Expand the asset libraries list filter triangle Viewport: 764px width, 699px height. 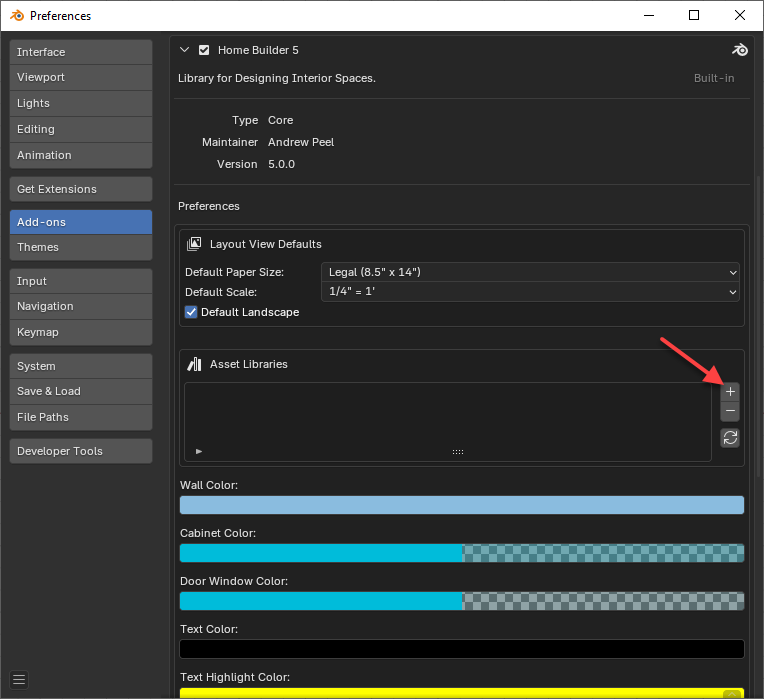click(199, 452)
